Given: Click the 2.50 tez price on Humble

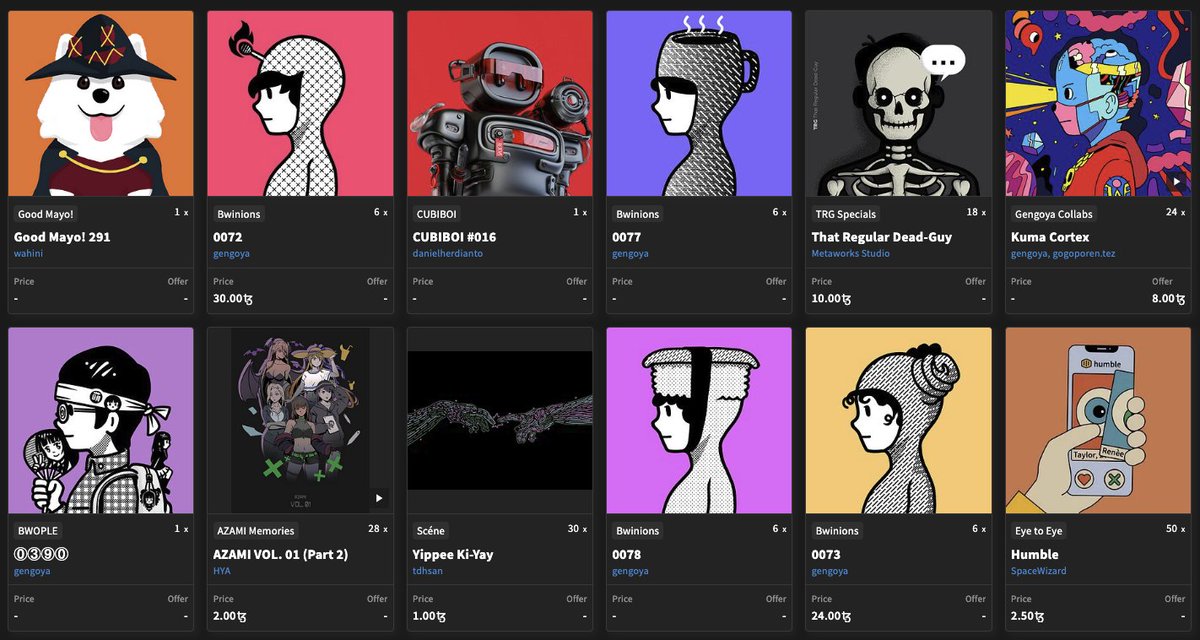Looking at the screenshot, I should click(x=1027, y=615).
